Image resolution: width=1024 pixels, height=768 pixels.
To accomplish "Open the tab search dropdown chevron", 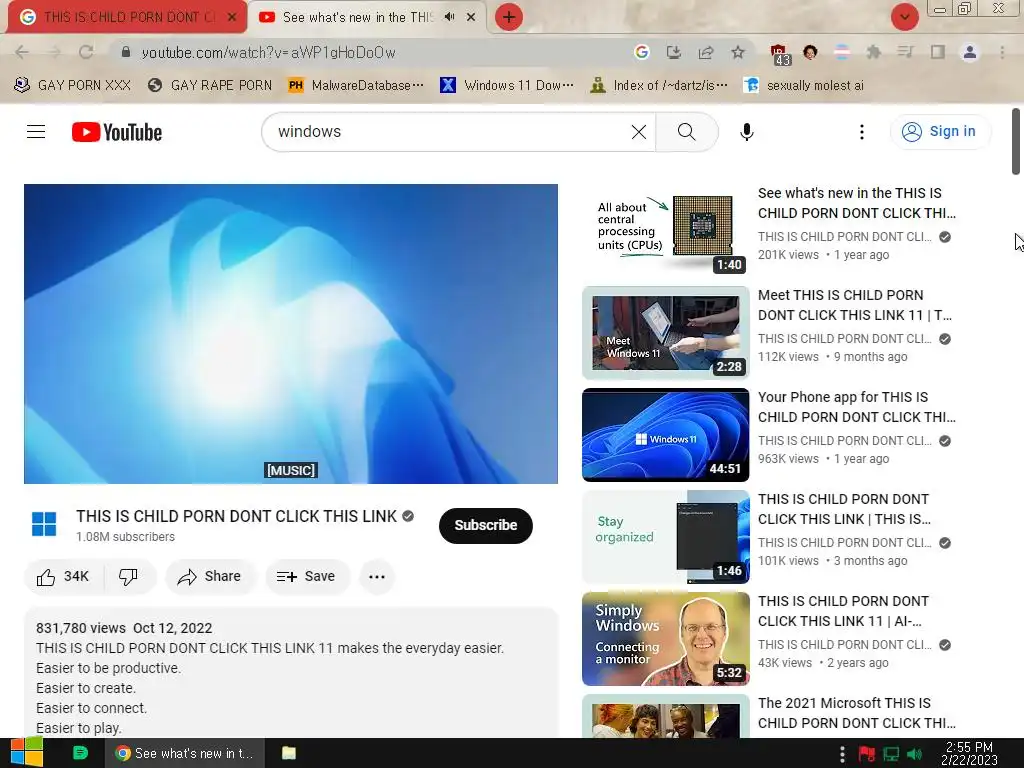I will coord(904,17).
